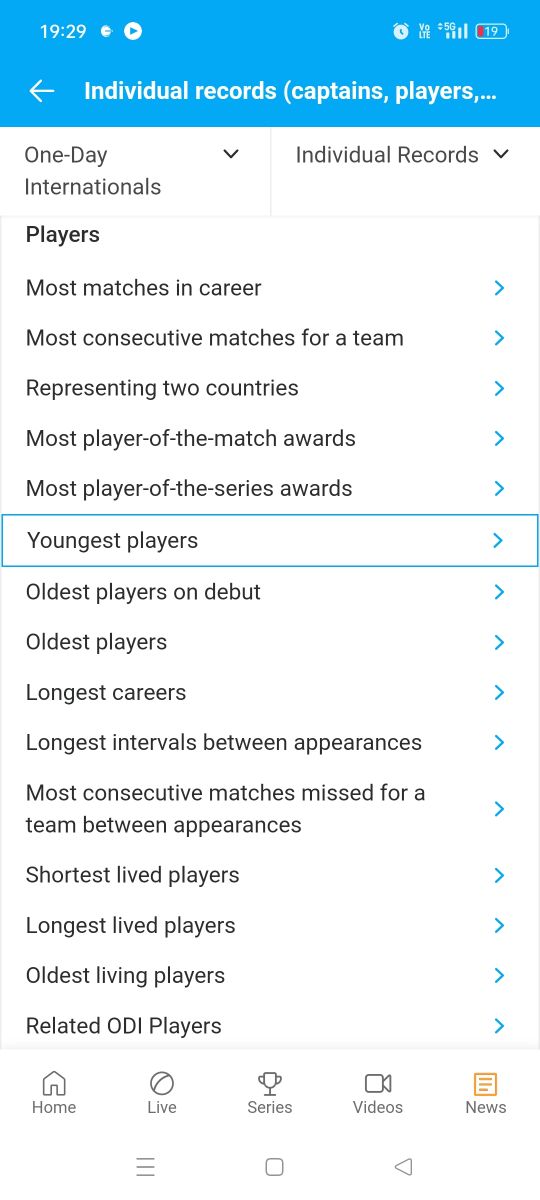Select Representing two countries entry
This screenshot has width=540, height=1200.
[x=270, y=388]
